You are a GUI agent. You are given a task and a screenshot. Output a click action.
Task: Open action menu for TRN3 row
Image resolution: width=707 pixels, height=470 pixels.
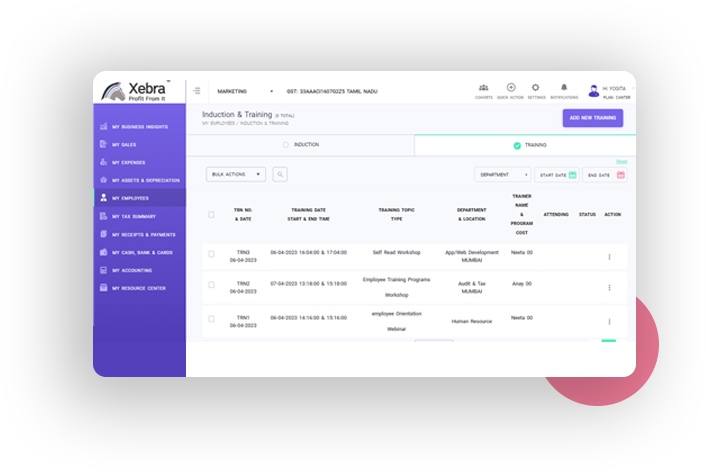point(609,257)
